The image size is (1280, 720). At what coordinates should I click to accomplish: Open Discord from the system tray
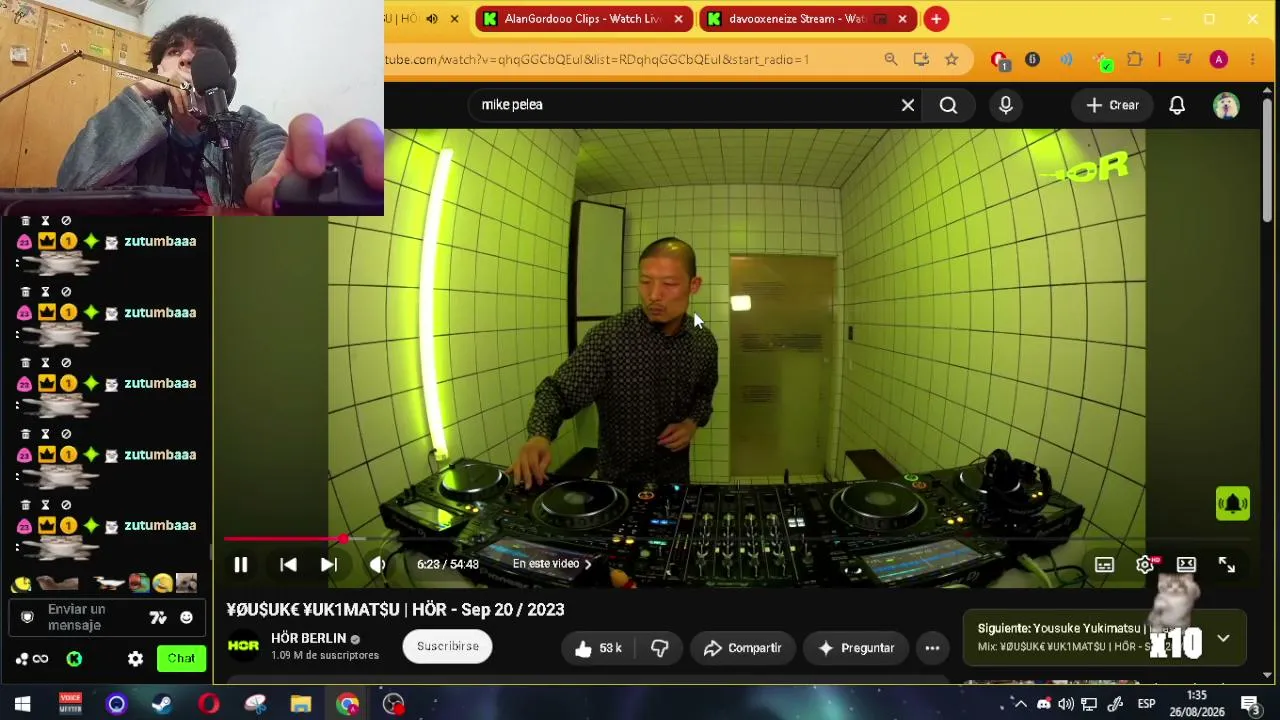tap(1044, 704)
